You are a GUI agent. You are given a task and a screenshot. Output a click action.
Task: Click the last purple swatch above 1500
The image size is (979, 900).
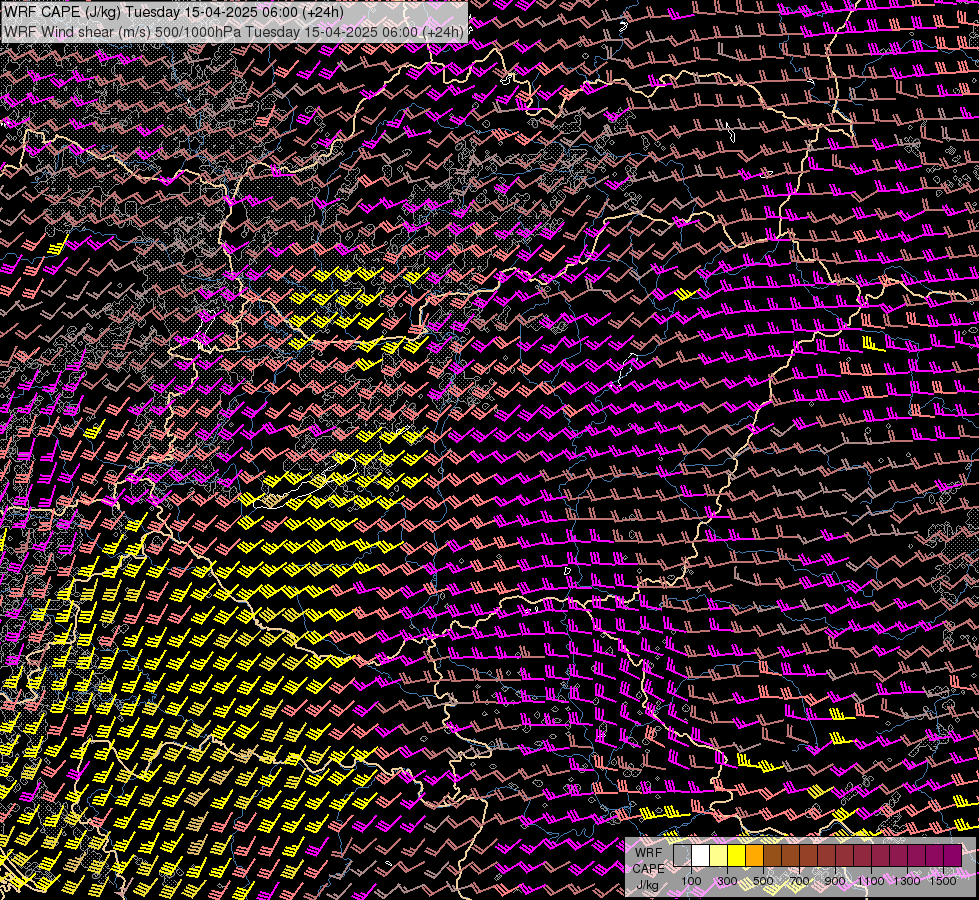[x=953, y=856]
